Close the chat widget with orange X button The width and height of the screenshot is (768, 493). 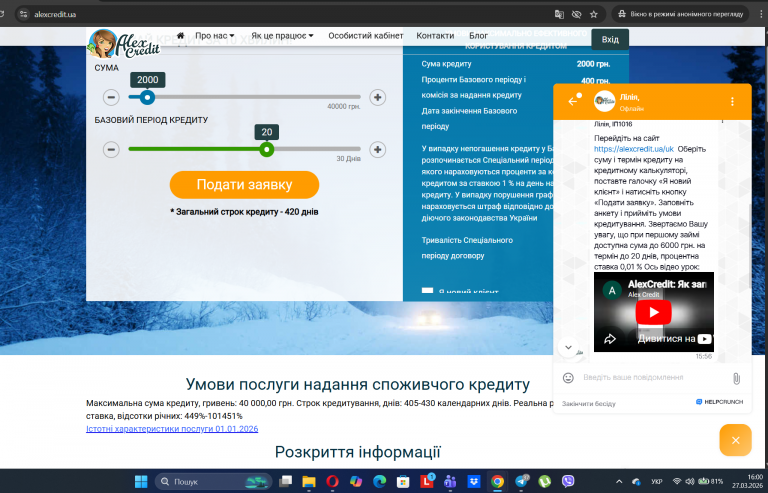tap(735, 440)
